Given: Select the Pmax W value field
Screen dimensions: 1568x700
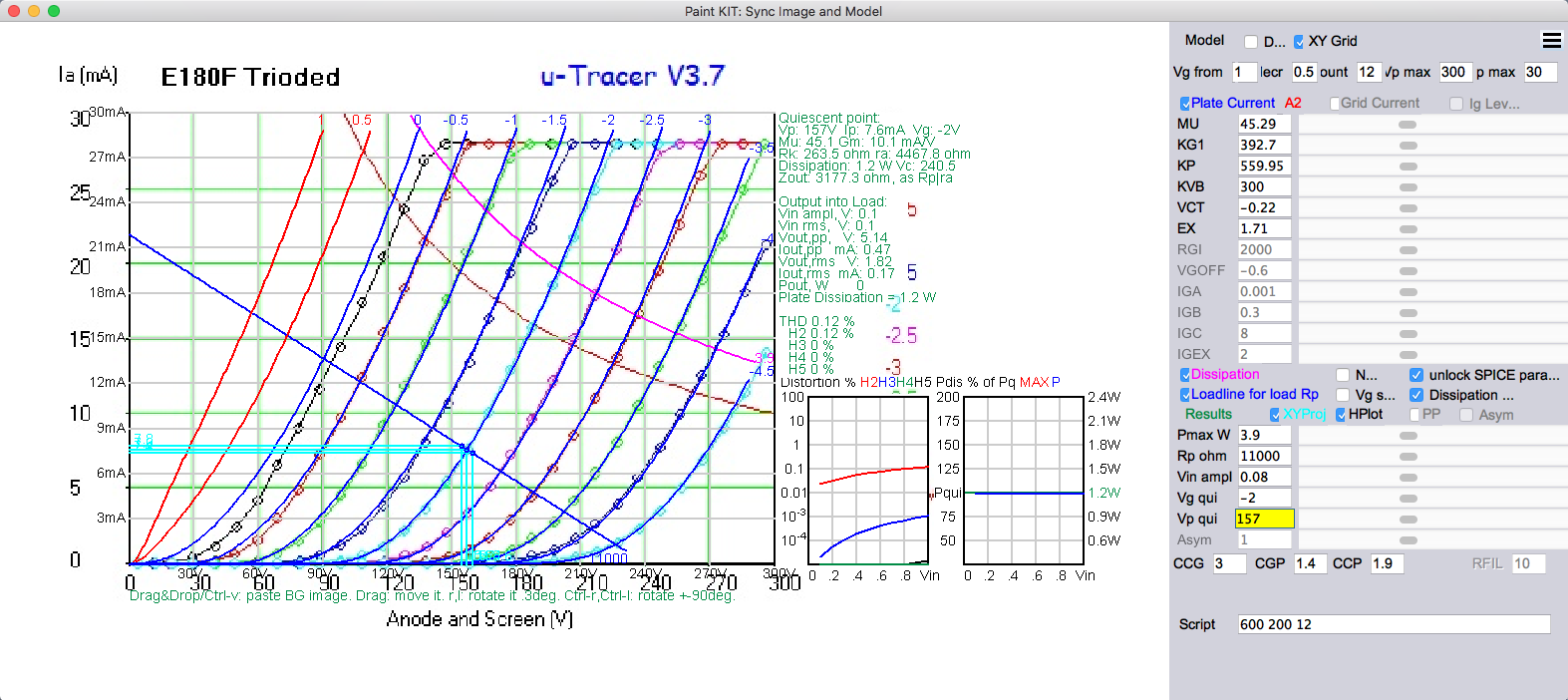Looking at the screenshot, I should (1263, 435).
